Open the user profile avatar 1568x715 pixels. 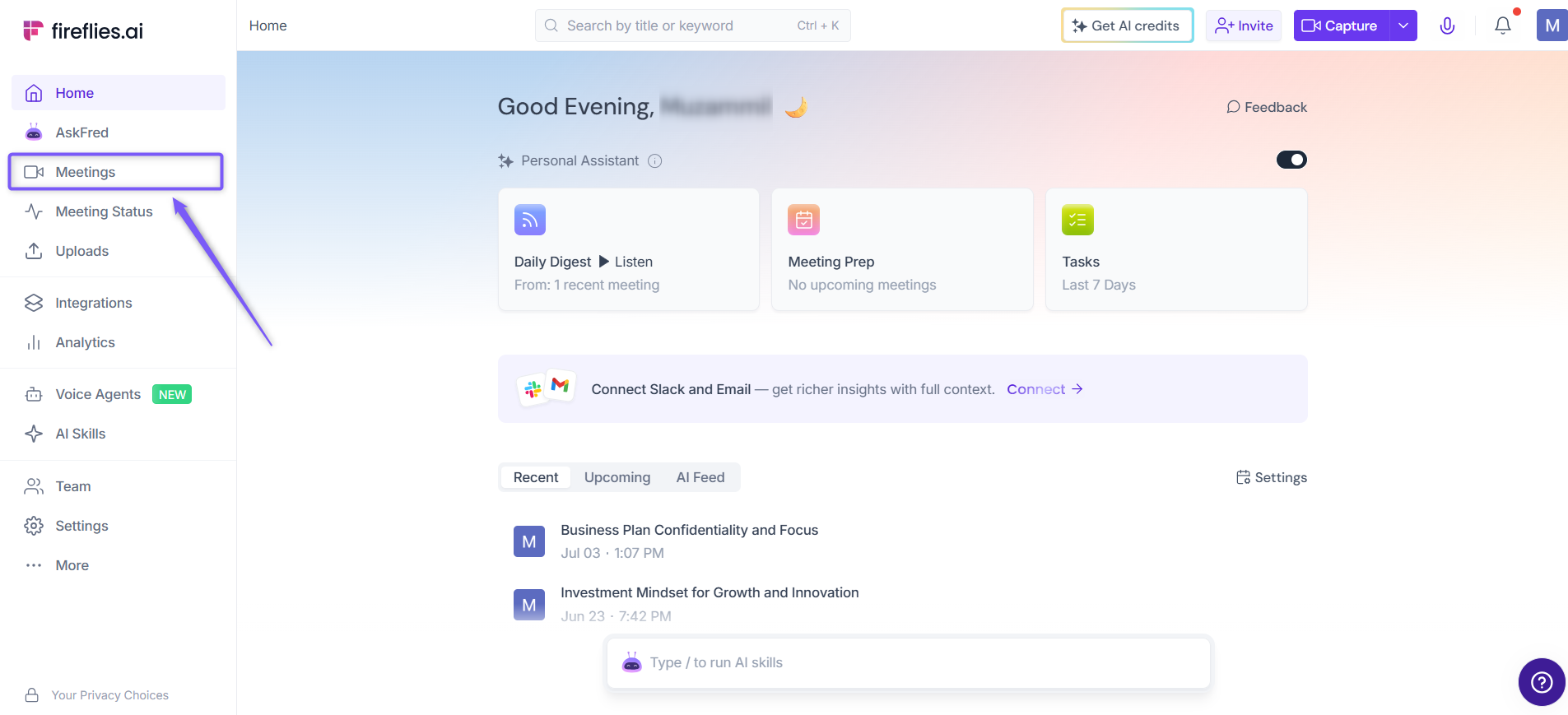1552,26
